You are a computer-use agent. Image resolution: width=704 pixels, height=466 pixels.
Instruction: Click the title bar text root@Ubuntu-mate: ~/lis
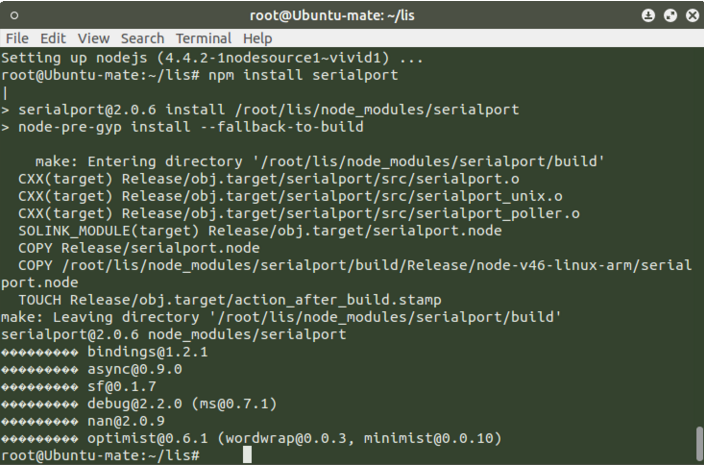(332, 16)
